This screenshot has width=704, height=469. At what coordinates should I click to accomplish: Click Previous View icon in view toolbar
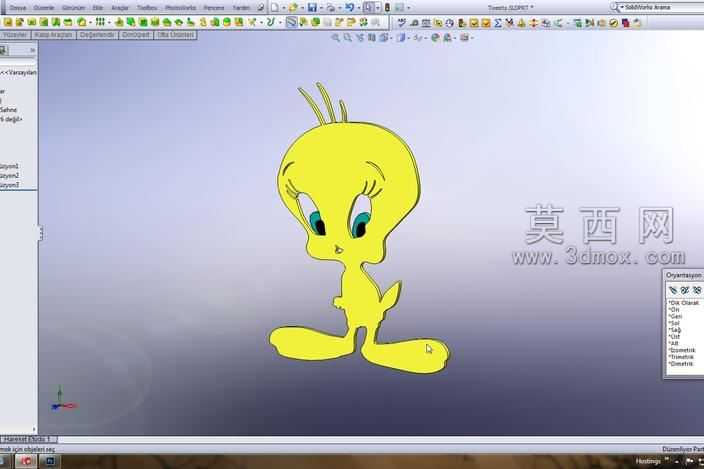pos(360,38)
